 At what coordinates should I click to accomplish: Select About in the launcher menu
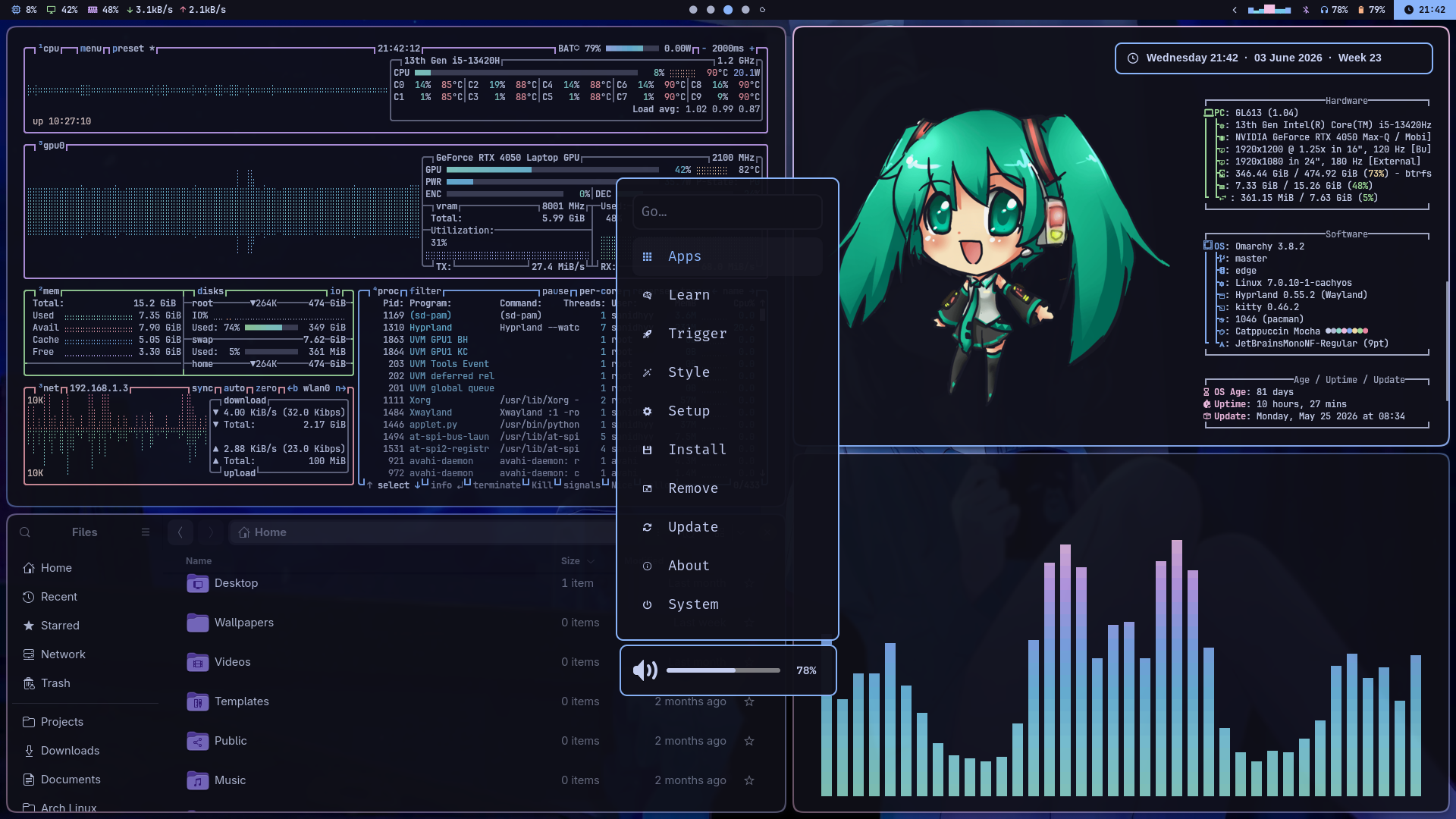pos(727,566)
